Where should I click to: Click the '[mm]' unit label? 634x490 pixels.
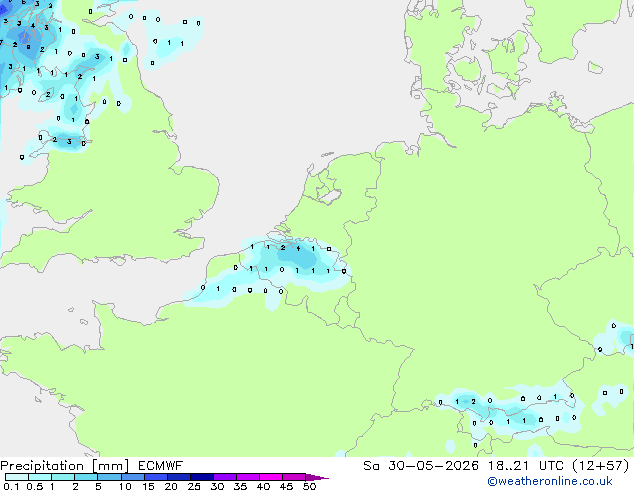pyautogui.click(x=110, y=466)
